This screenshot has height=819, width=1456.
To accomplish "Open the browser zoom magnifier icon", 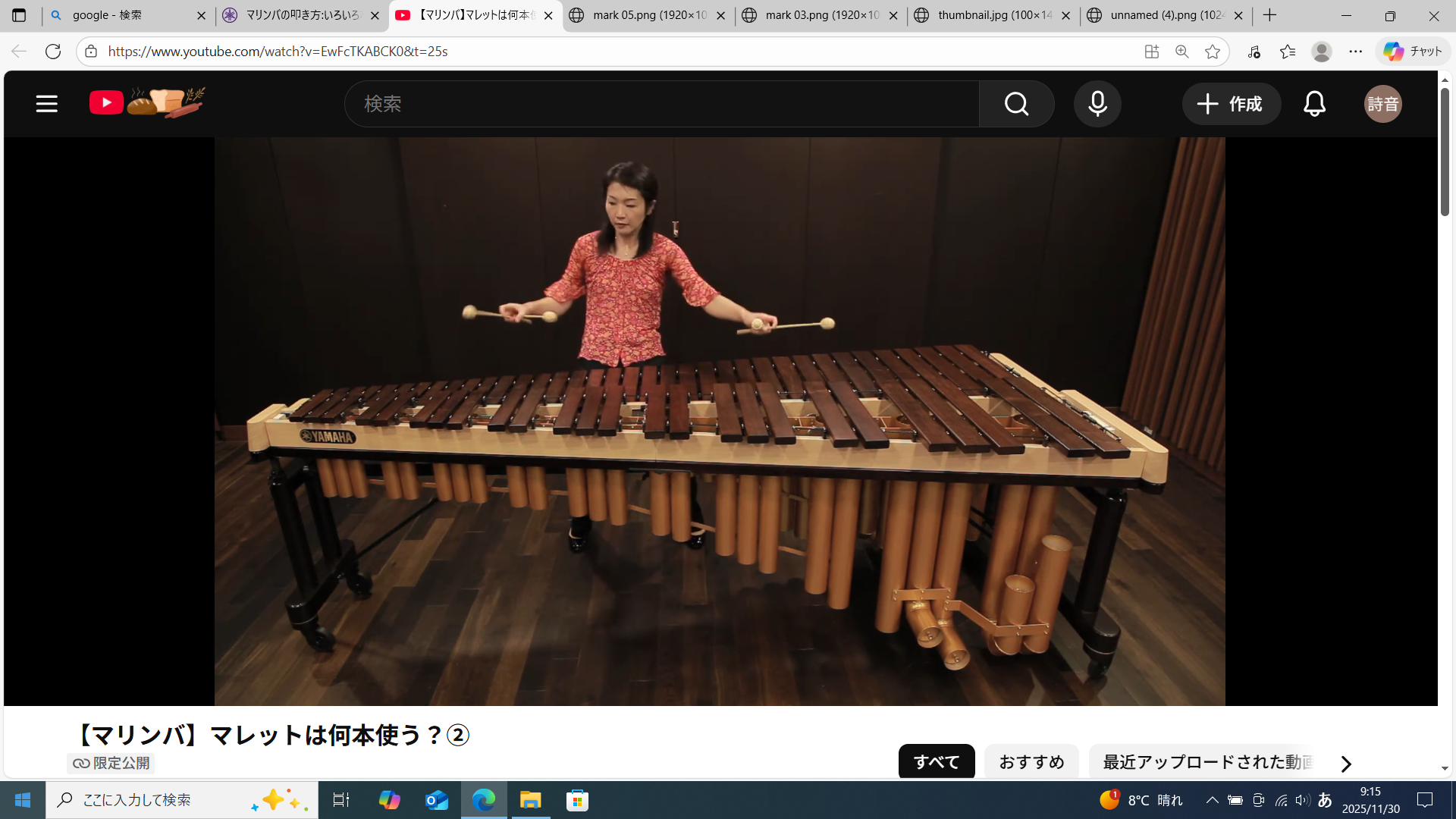I will pyautogui.click(x=1181, y=52).
